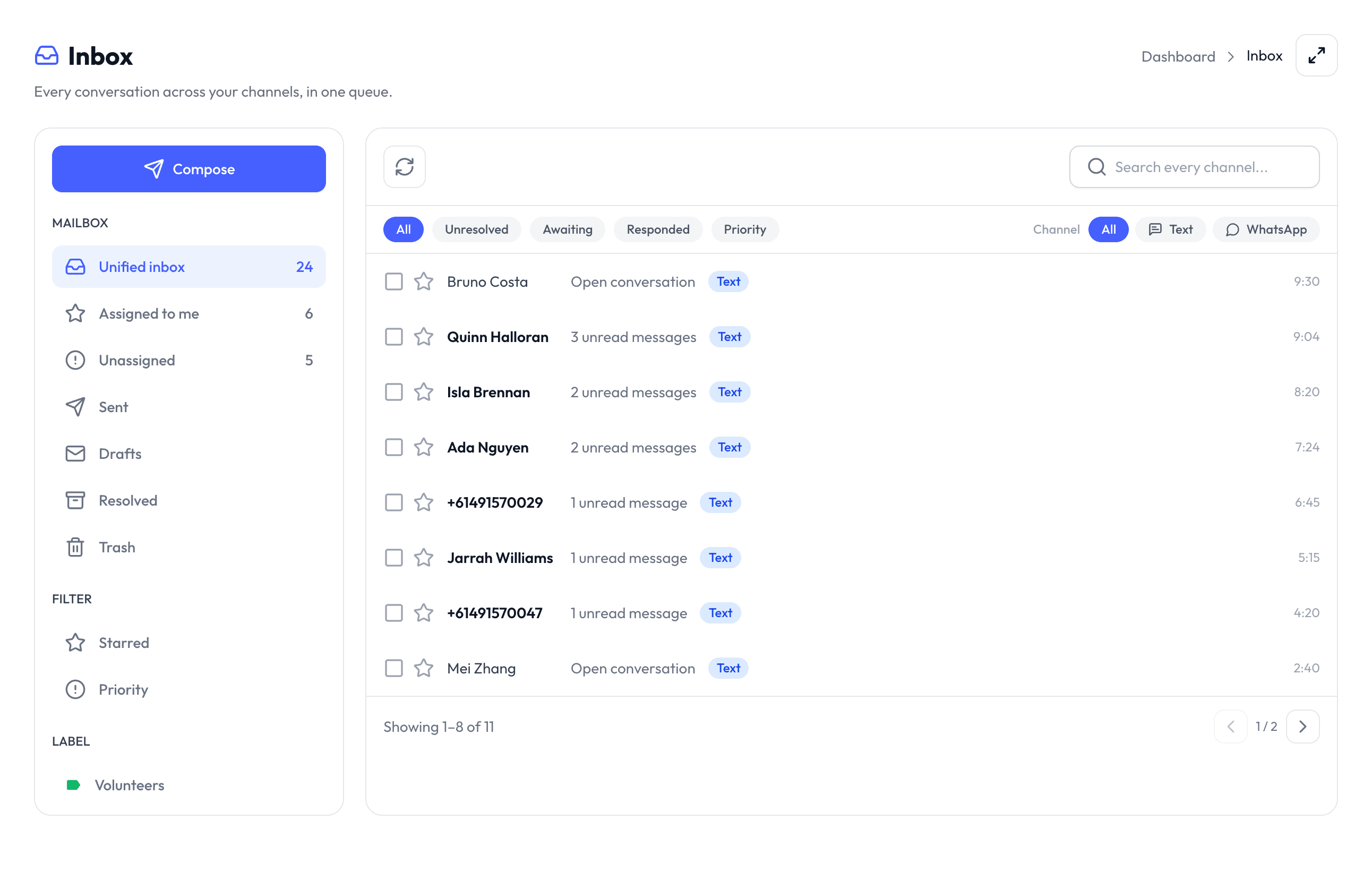Click the search magnifier icon
The image size is (1372, 888).
pyautogui.click(x=1096, y=167)
